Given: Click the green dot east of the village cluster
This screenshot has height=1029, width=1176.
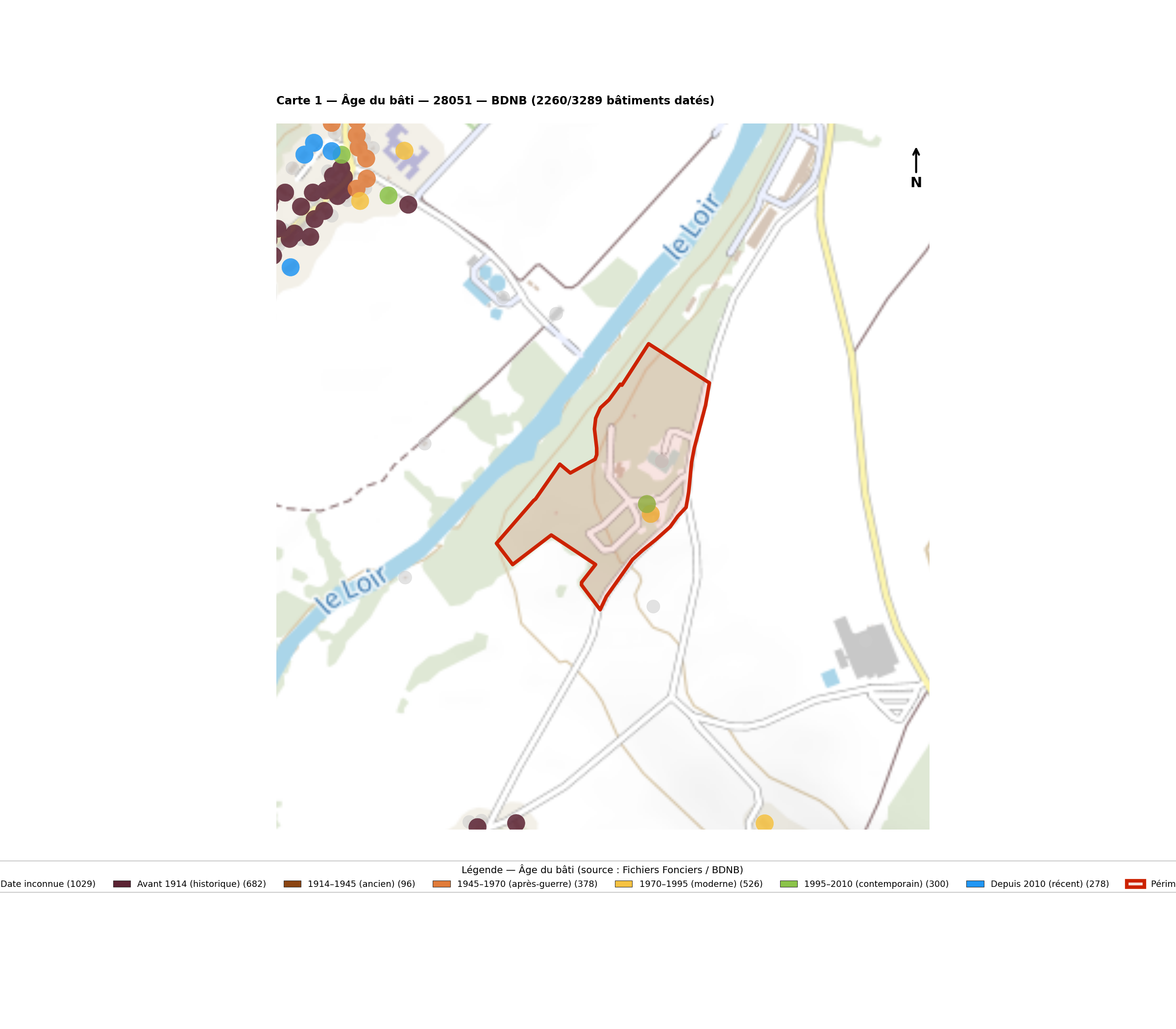Looking at the screenshot, I should tap(388, 195).
